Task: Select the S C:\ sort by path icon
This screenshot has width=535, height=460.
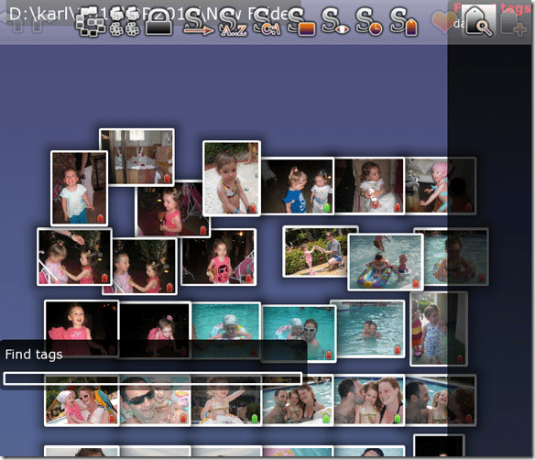Action: click(268, 22)
